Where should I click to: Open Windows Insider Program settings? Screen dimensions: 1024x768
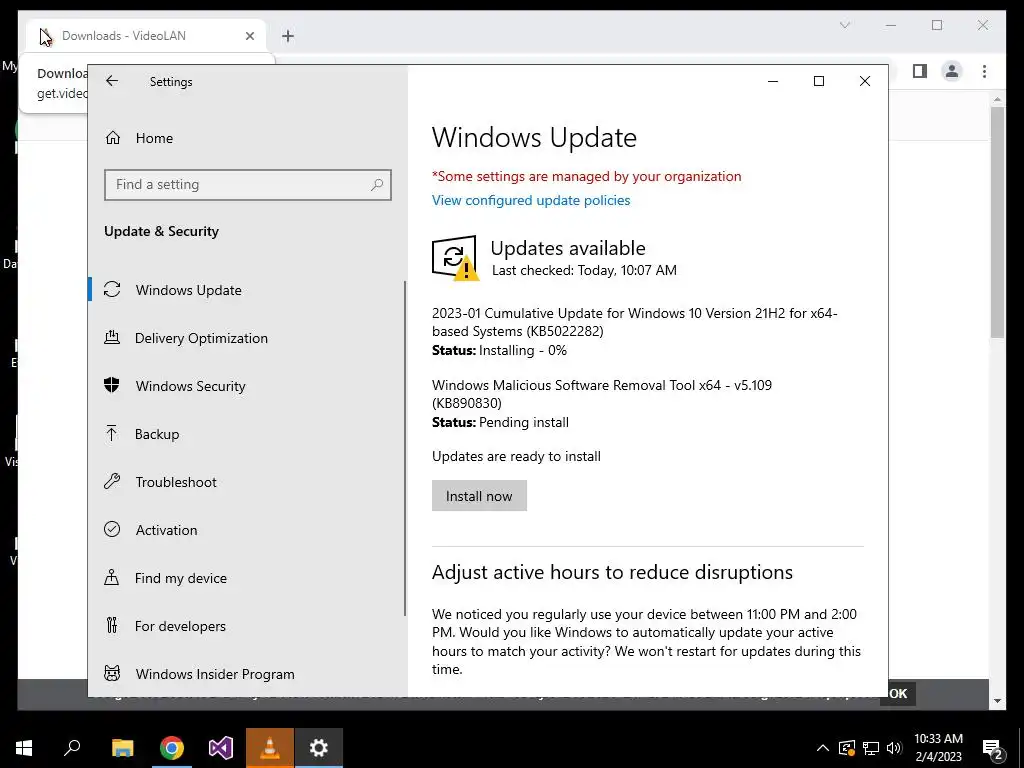click(247, 674)
